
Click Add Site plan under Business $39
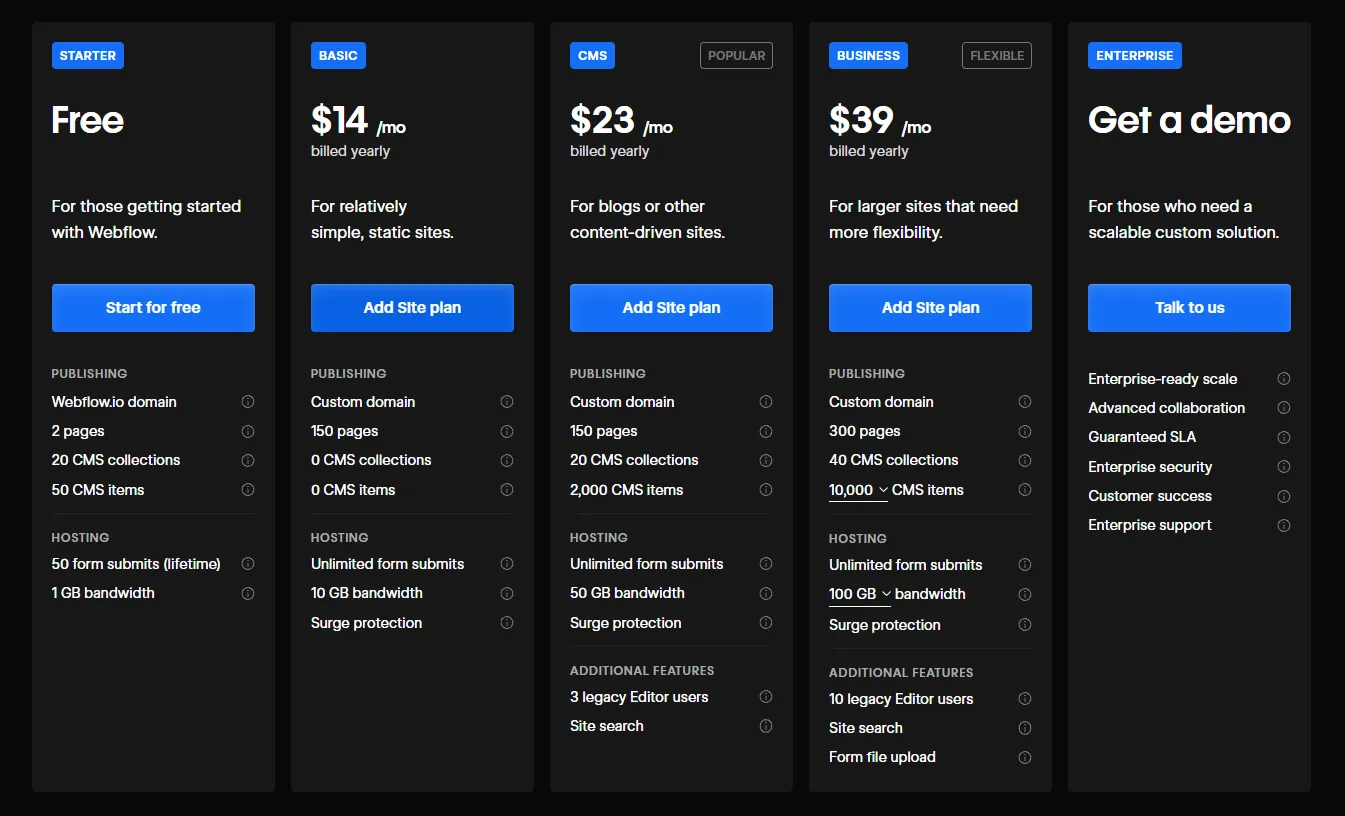[930, 308]
